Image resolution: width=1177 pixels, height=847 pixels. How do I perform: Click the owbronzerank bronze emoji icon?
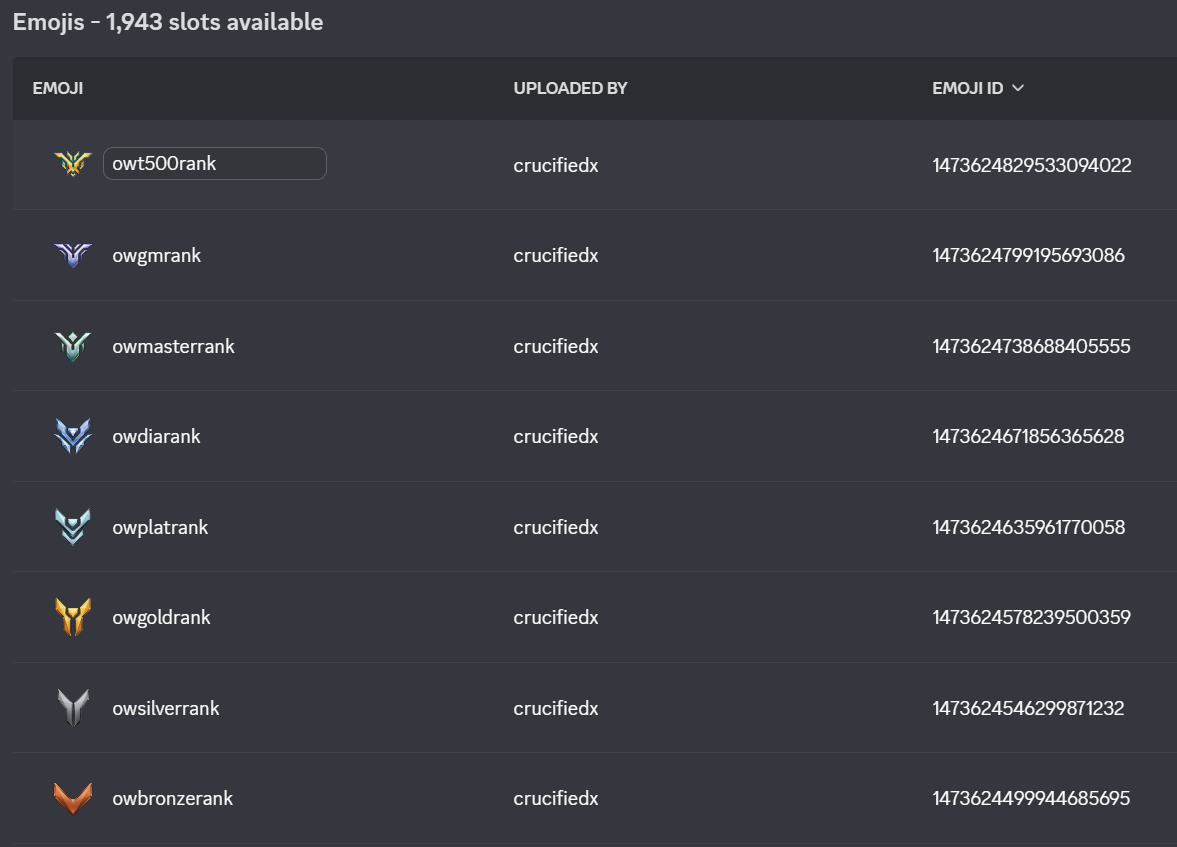click(73, 798)
